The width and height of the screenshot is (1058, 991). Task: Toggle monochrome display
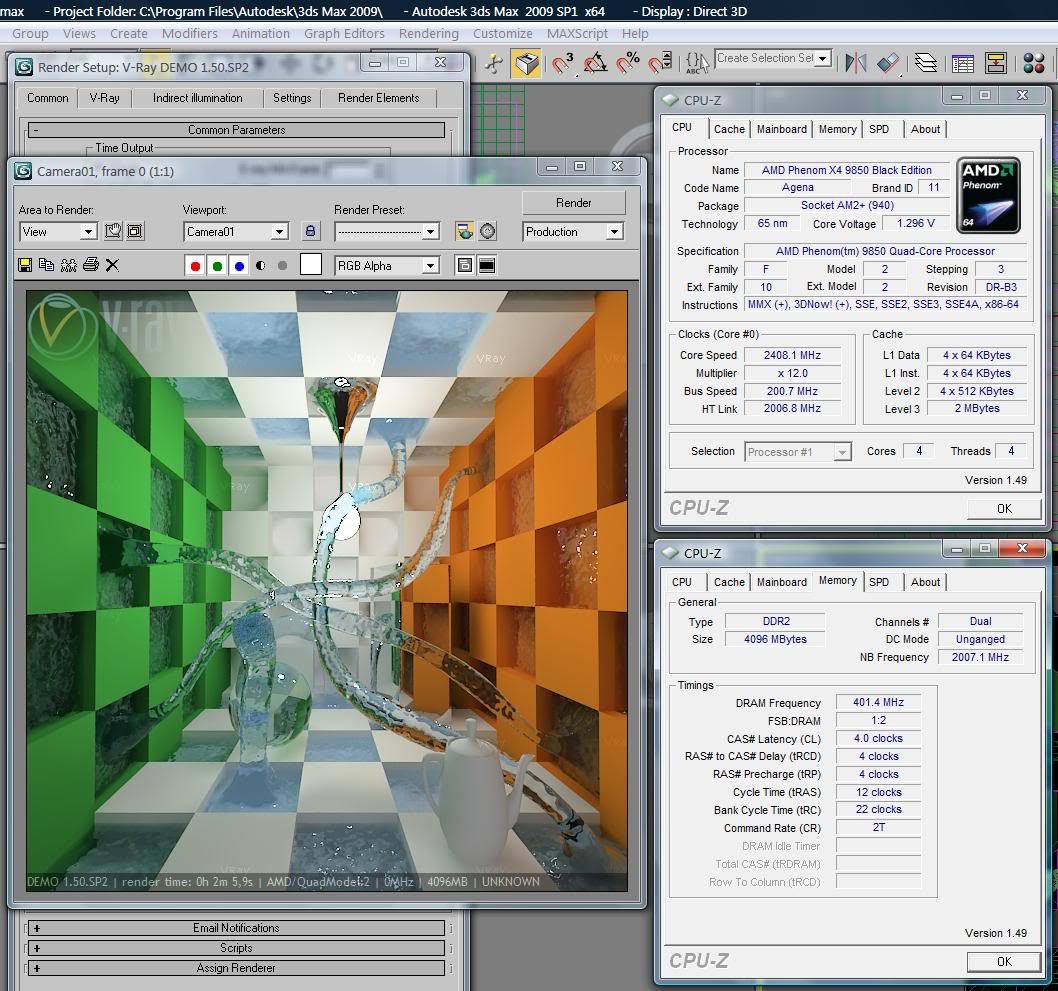(x=282, y=266)
